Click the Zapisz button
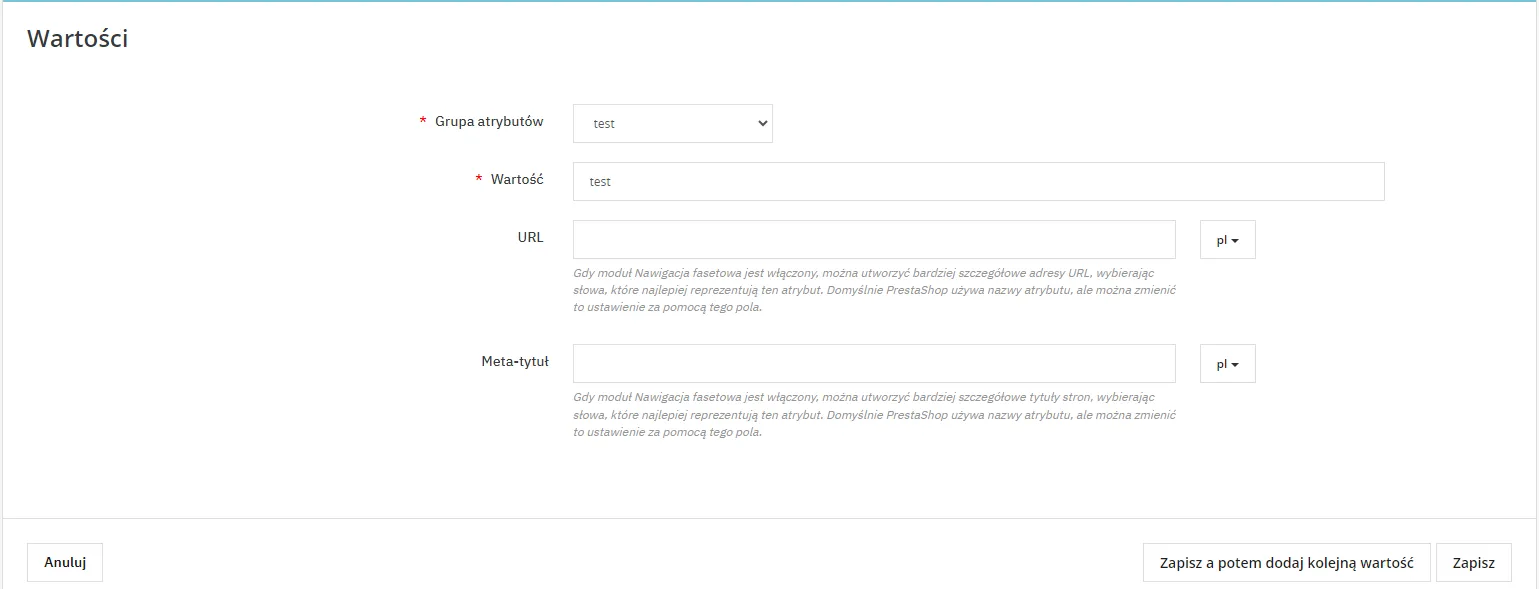1539x589 pixels. tap(1473, 563)
